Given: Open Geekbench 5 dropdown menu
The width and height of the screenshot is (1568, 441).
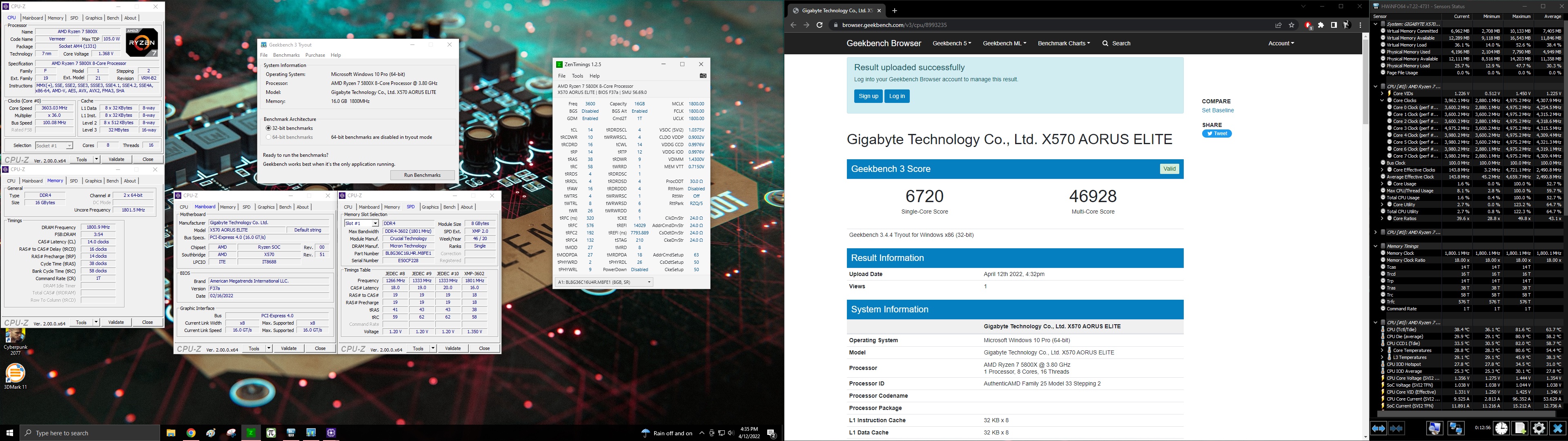Looking at the screenshot, I should tap(952, 43).
